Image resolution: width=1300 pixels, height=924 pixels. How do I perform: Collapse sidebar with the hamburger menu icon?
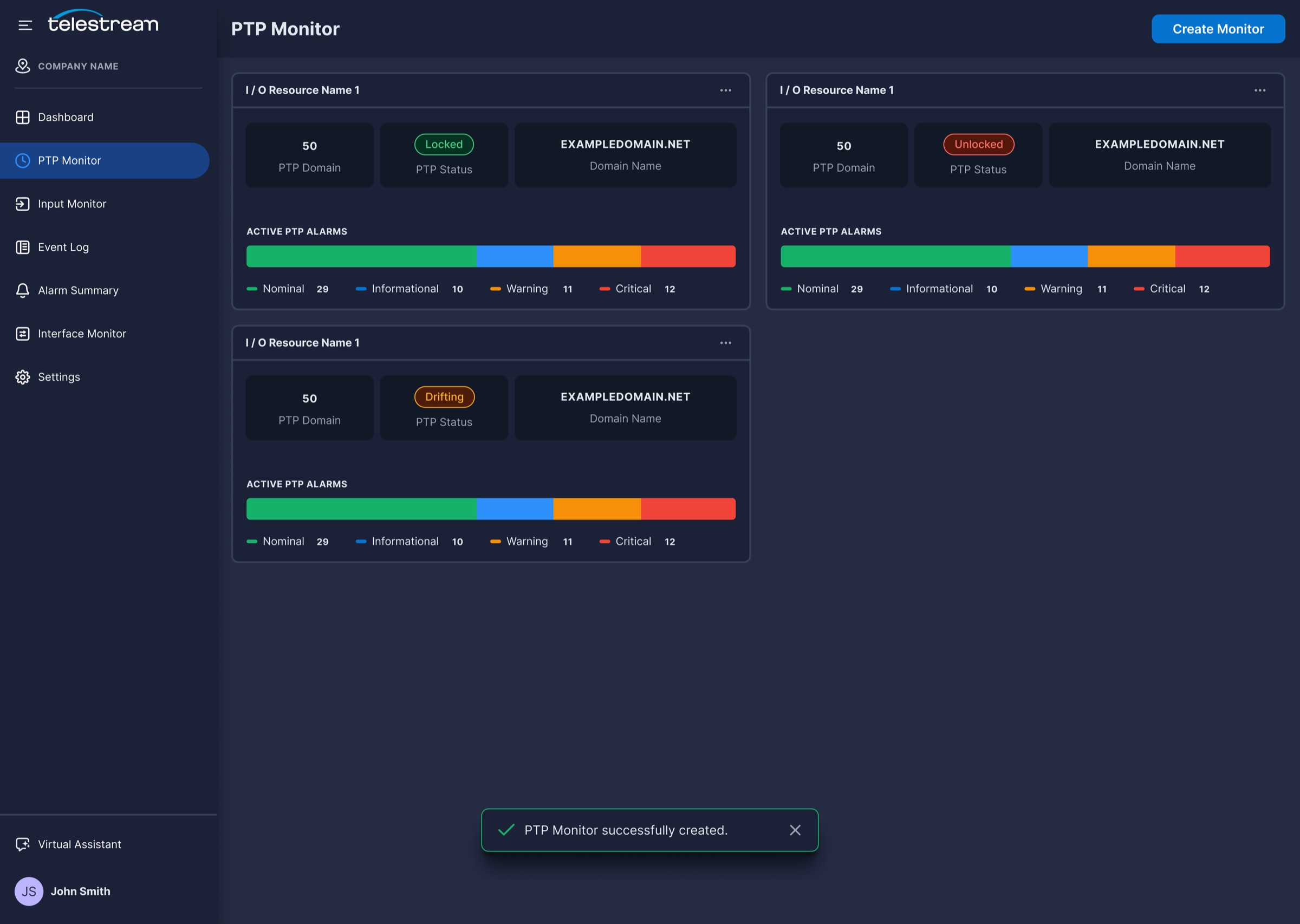point(25,25)
